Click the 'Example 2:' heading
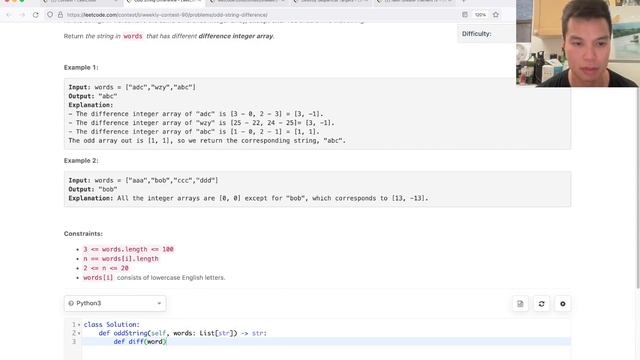640x360 pixels. tap(81, 160)
